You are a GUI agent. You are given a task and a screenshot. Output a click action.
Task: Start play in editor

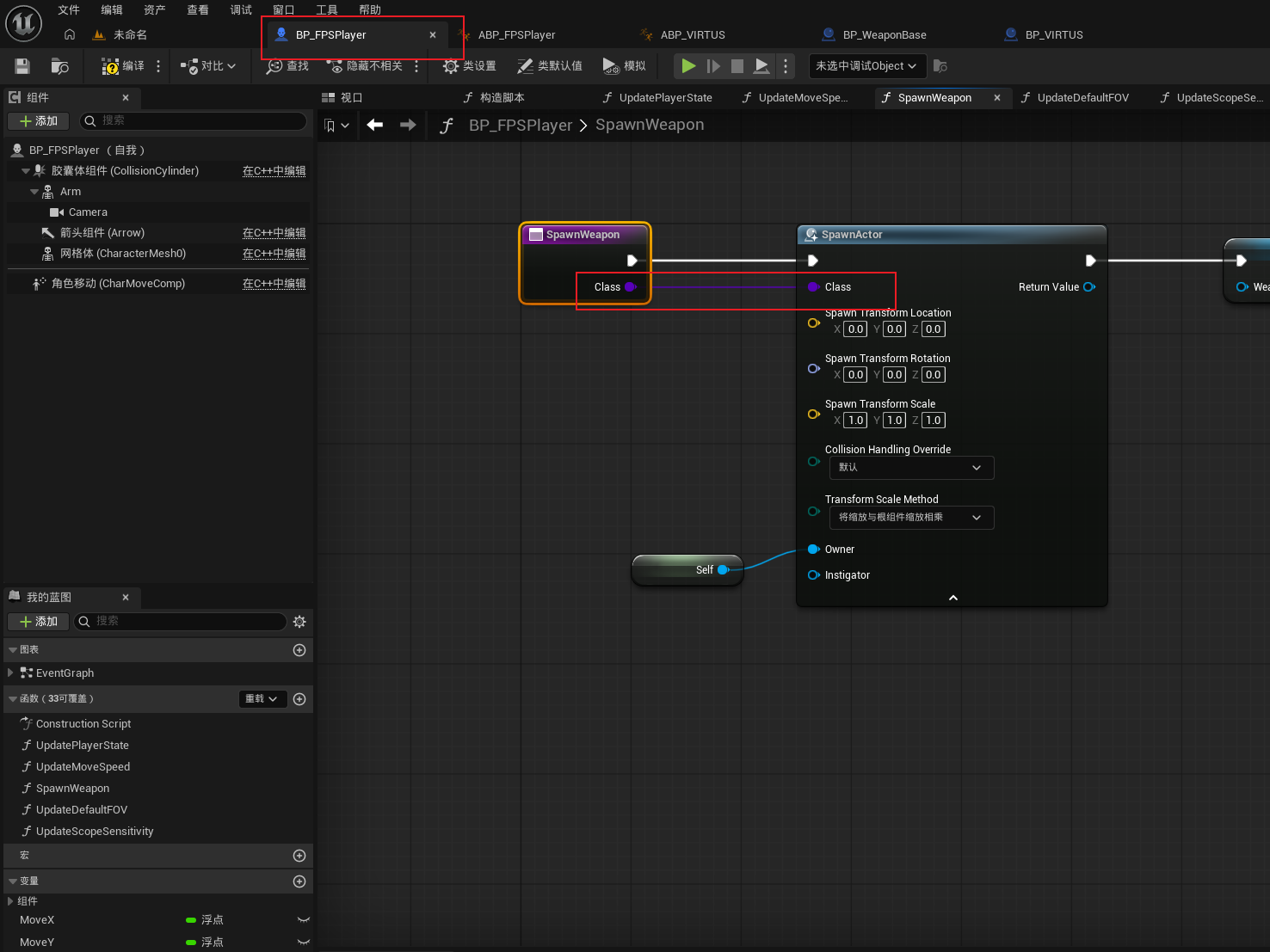tap(688, 66)
